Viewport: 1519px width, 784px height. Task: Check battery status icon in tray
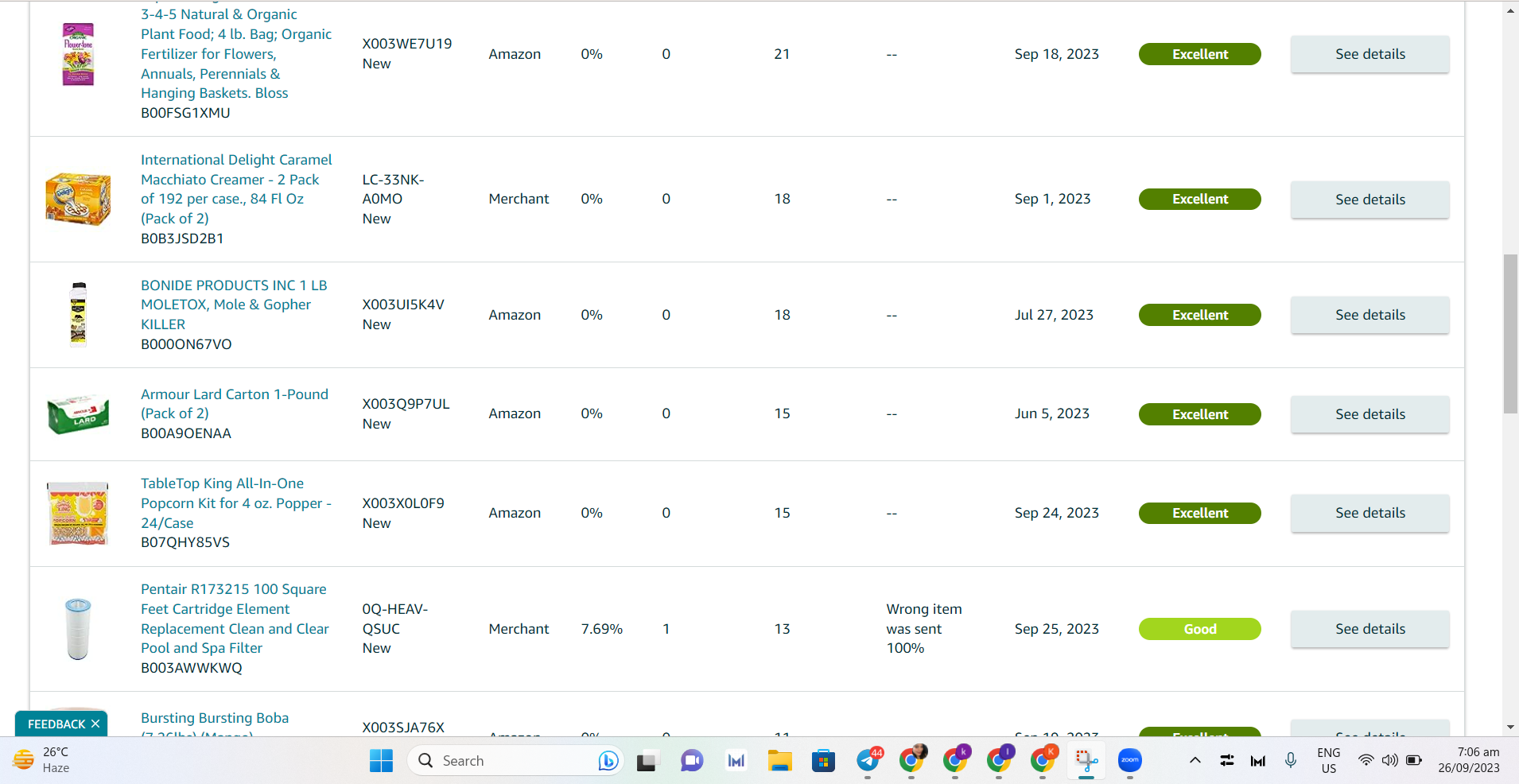click(1414, 761)
